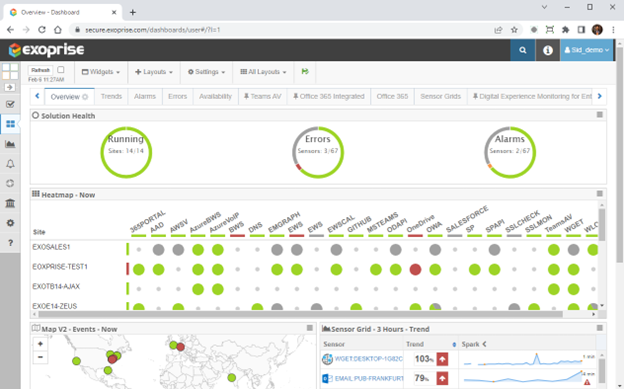The image size is (624, 389).
Task: Click the crosshair target icon in sidebar
Action: tap(10, 183)
